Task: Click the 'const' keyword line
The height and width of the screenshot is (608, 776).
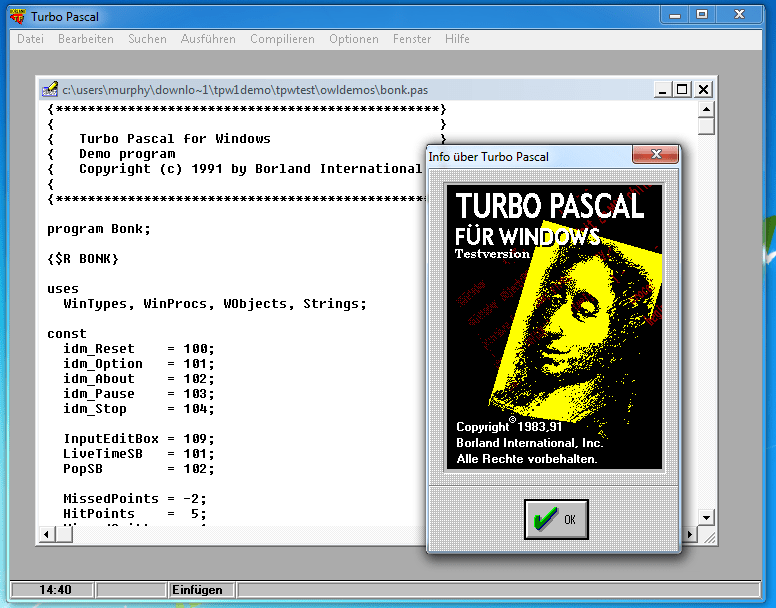Action: coord(67,334)
